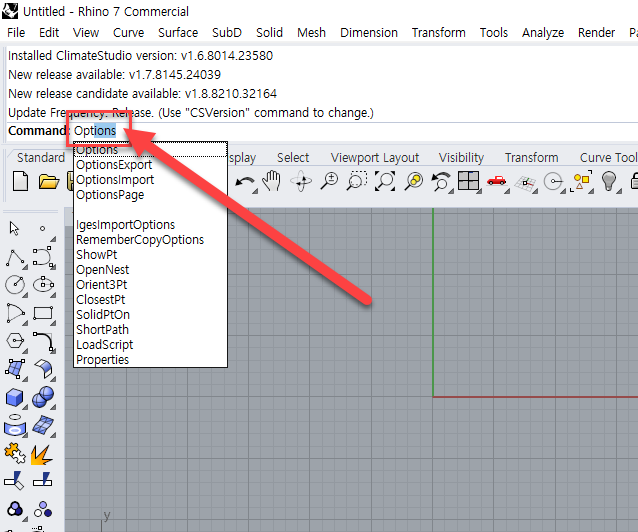
Task: Open the Dimension menu
Action: coord(369,33)
